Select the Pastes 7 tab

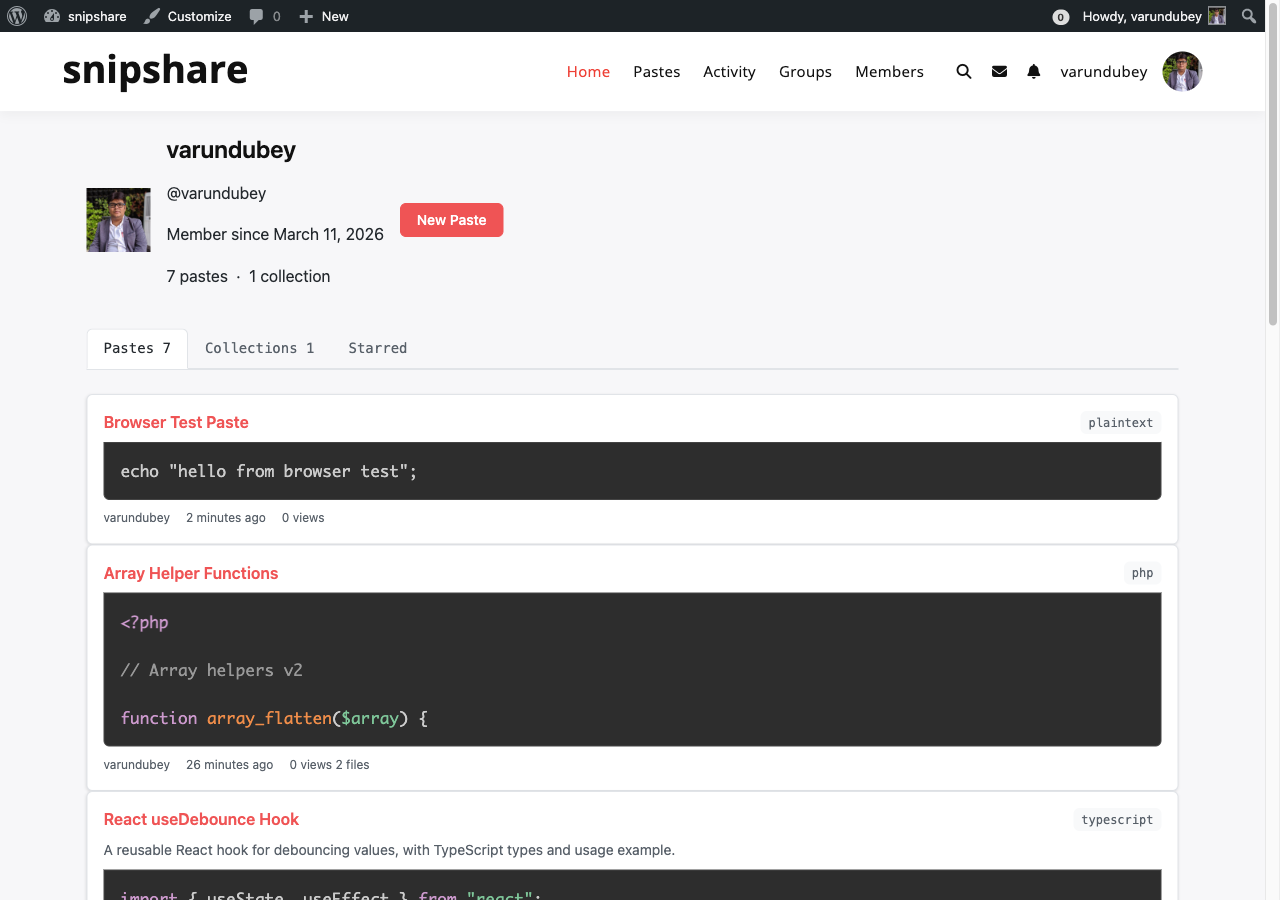pos(136,348)
